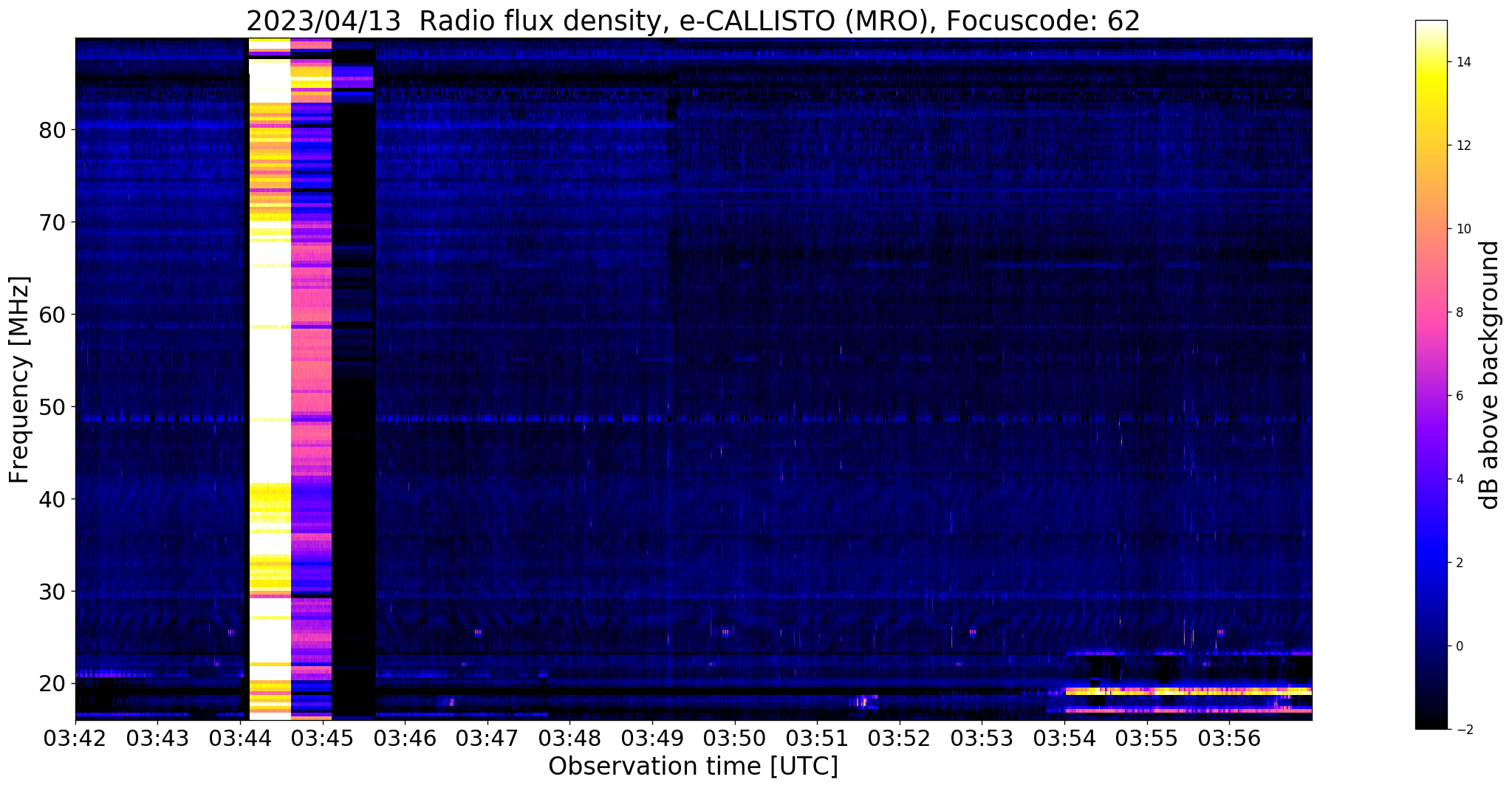Click the 'Observation time [UTC]' axis label
This screenshot has width=1512, height=788.
[x=694, y=766]
